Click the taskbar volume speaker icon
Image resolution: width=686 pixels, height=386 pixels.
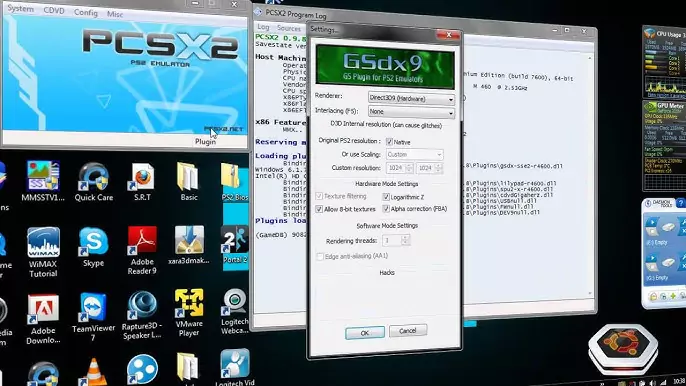(652, 383)
